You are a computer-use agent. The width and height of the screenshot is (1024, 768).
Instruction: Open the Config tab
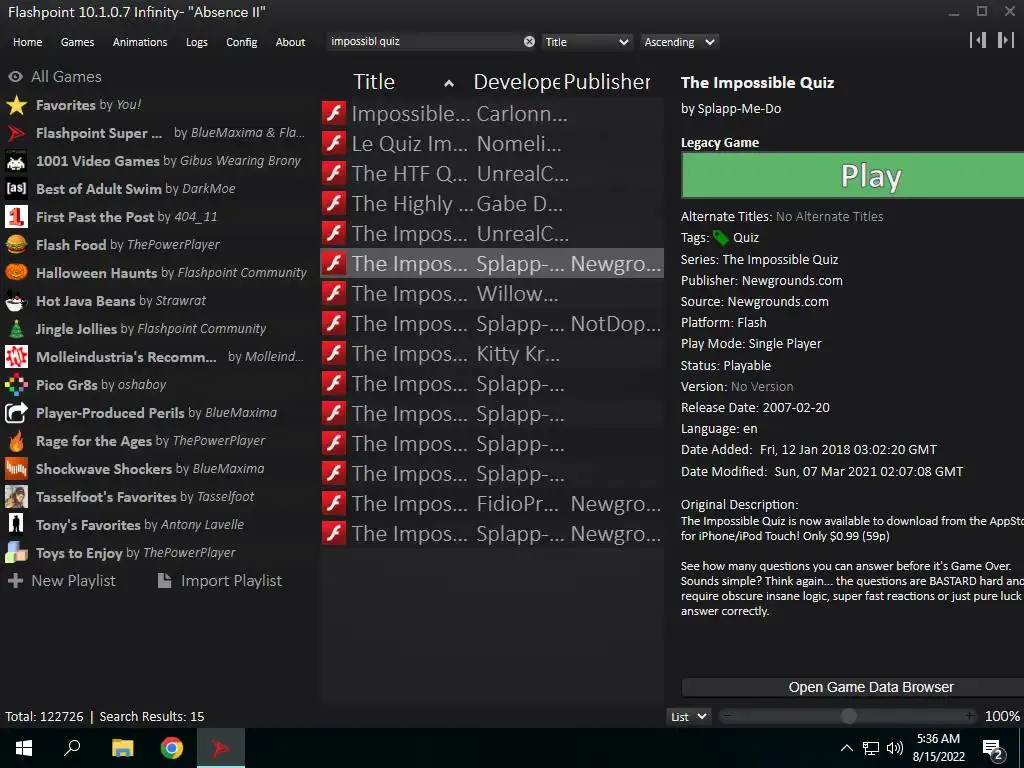point(242,42)
